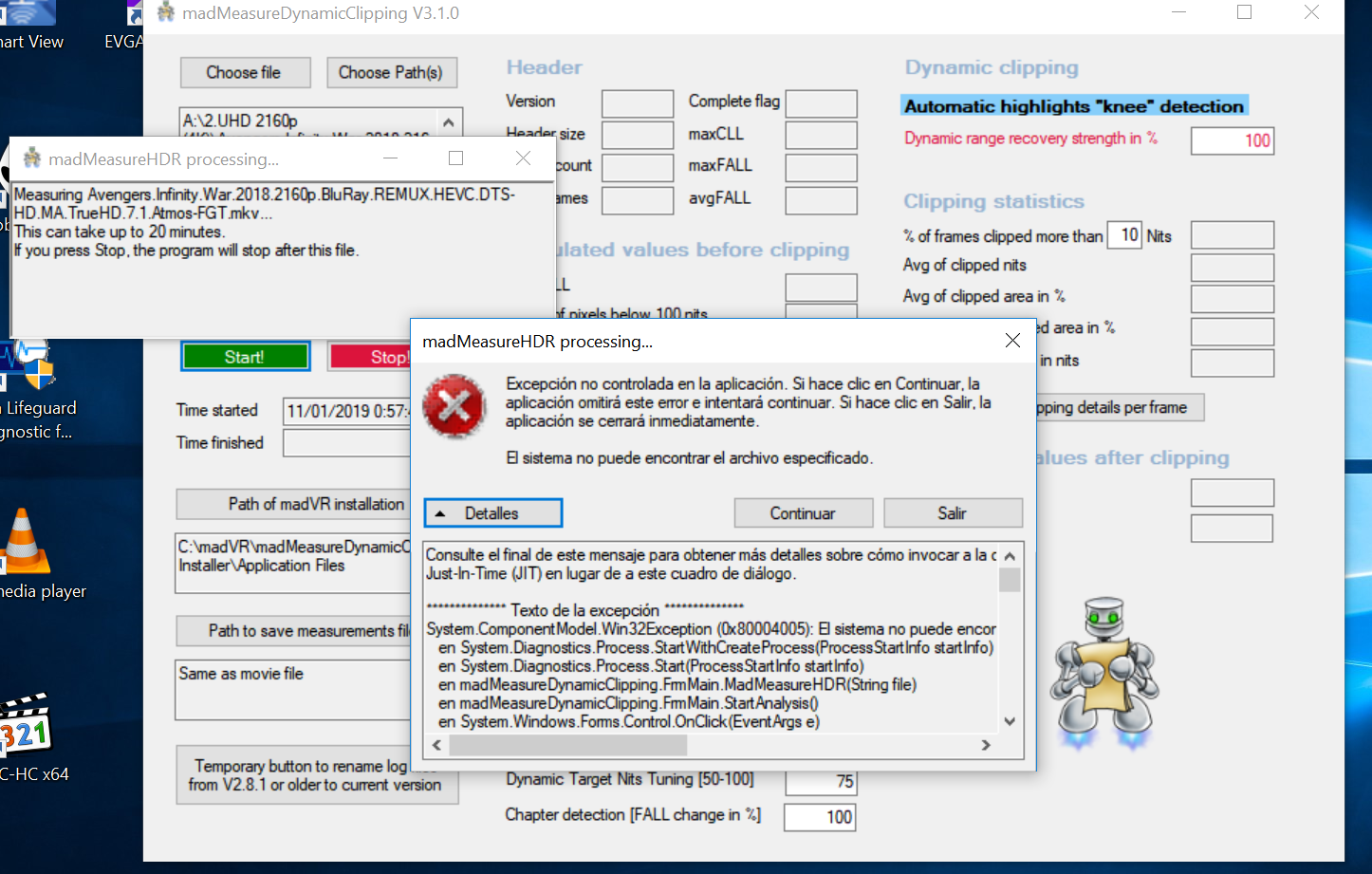Click Choose file button
This screenshot has height=874, width=1372.
244,72
